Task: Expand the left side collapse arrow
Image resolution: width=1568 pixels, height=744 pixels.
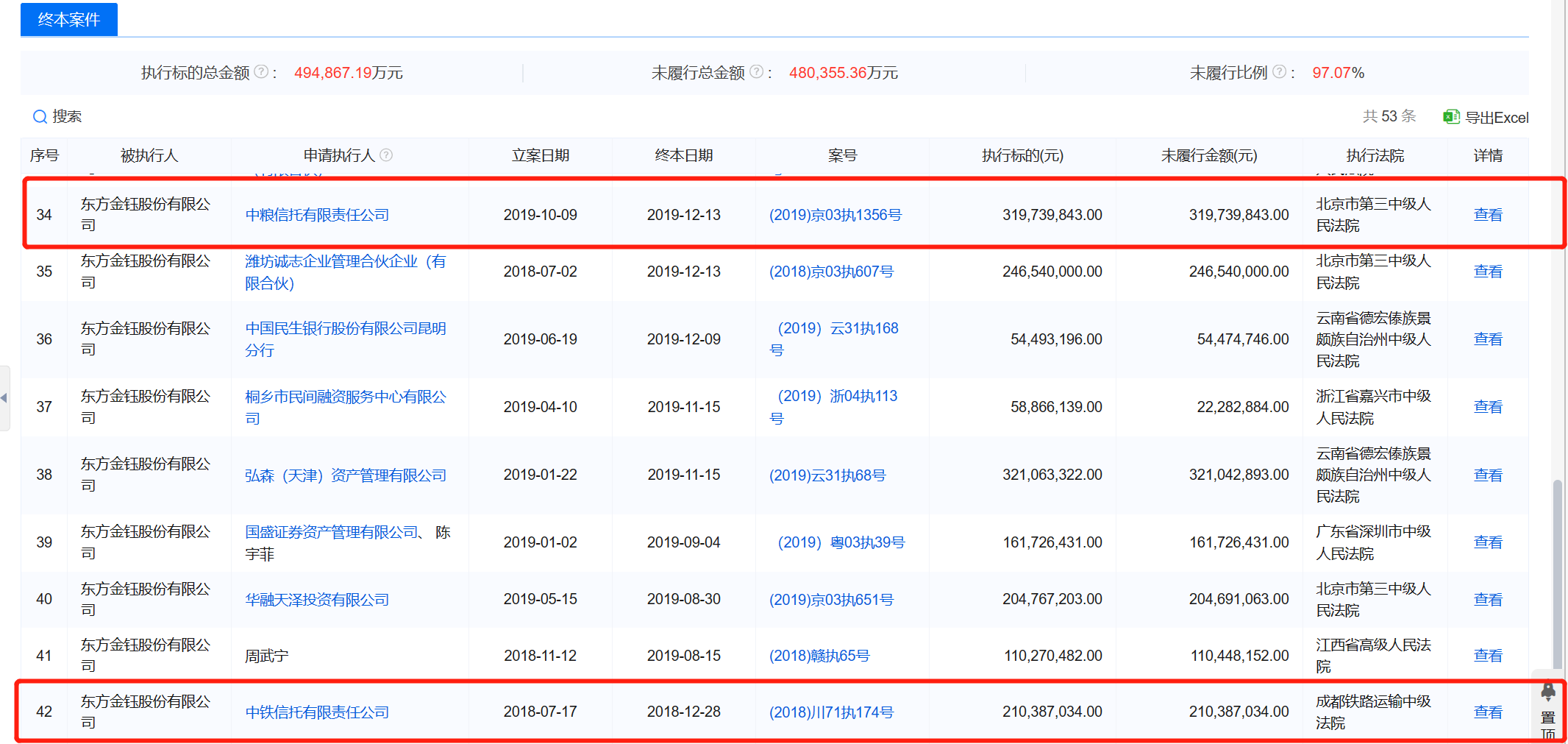Action: coord(4,397)
